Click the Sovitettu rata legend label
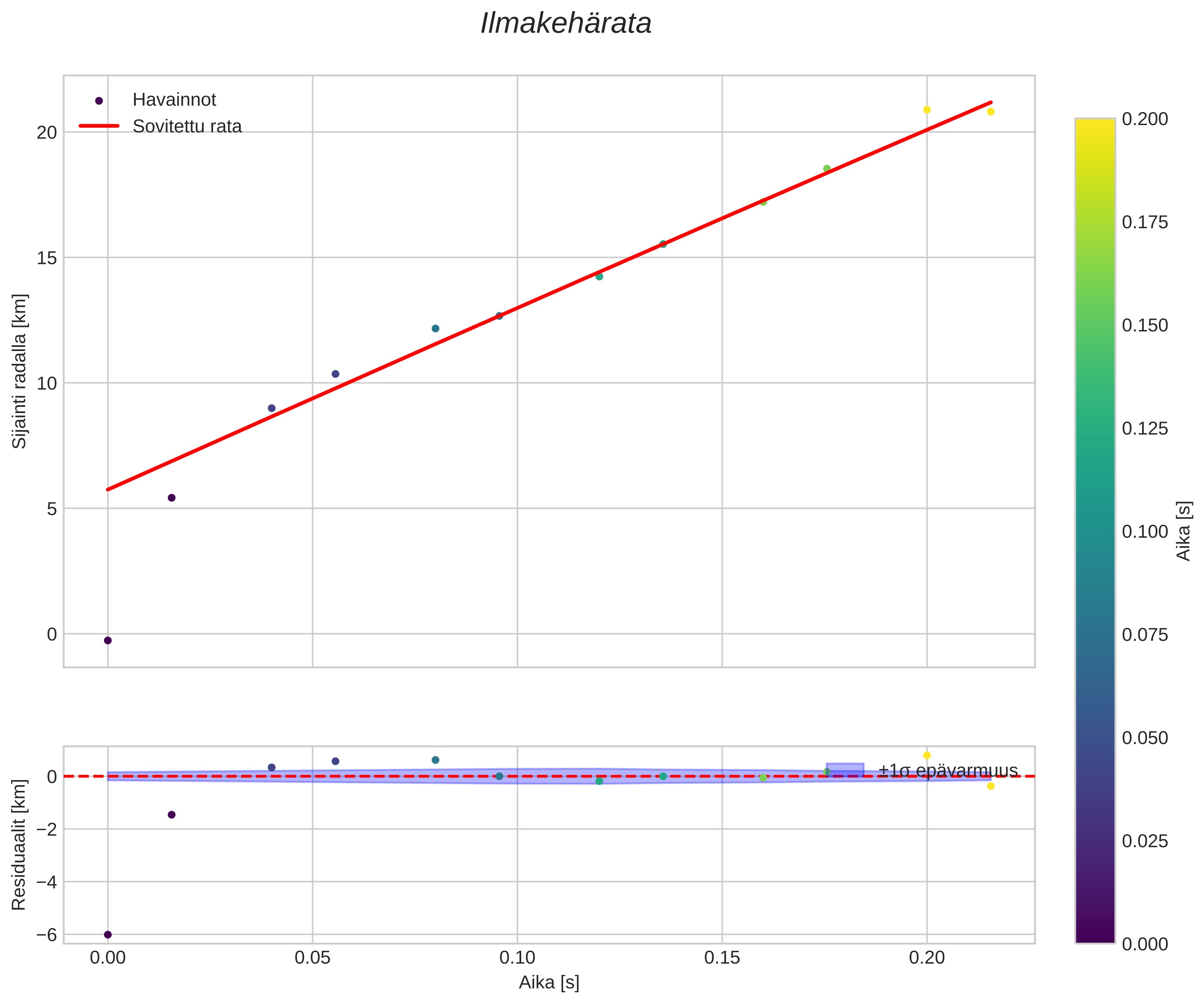Viewport: 1204px width, 1003px height. click(187, 126)
